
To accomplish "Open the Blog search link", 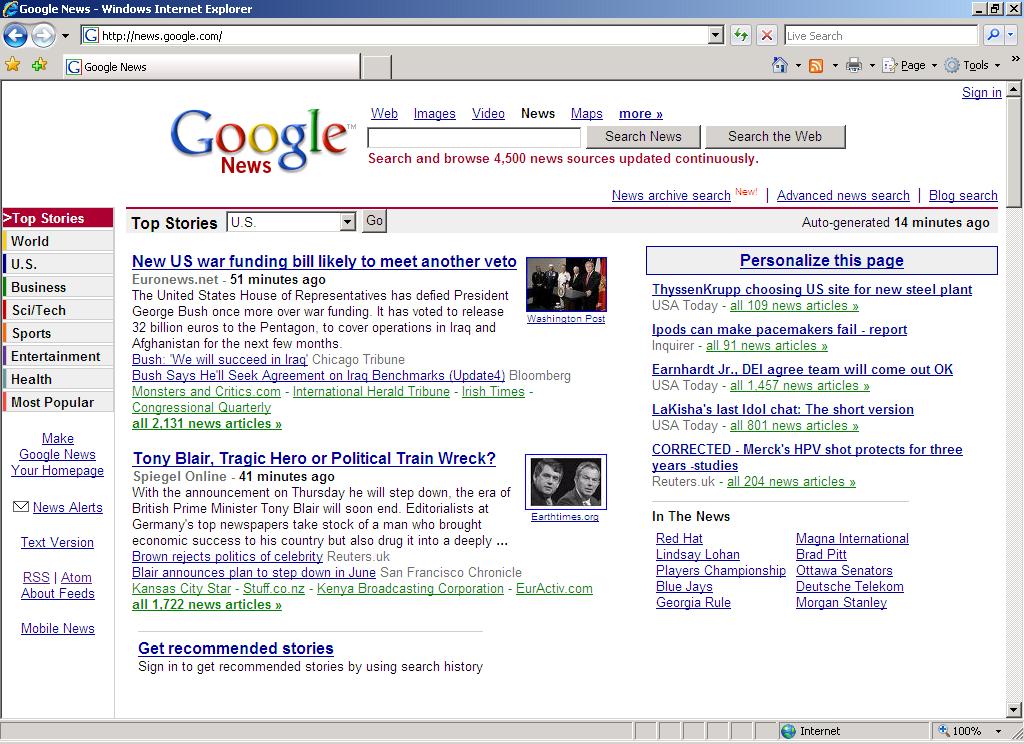I will pyautogui.click(x=963, y=195).
